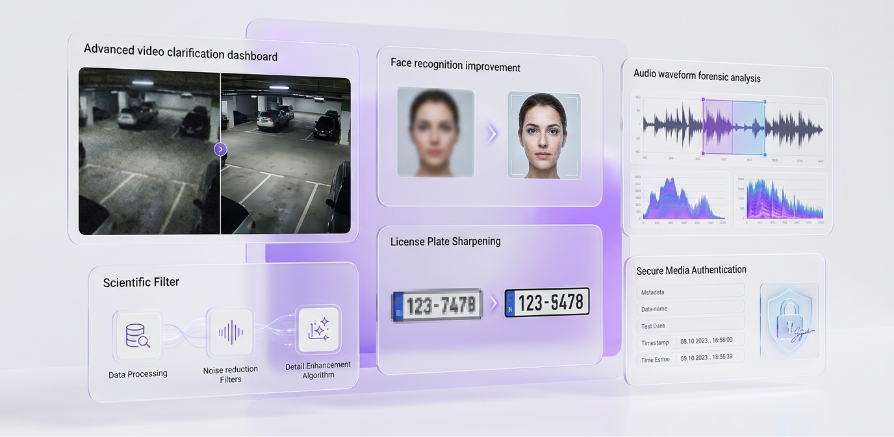This screenshot has height=437, width=894.
Task: Click the highlighted audio waveform selection region
Action: tap(734, 127)
